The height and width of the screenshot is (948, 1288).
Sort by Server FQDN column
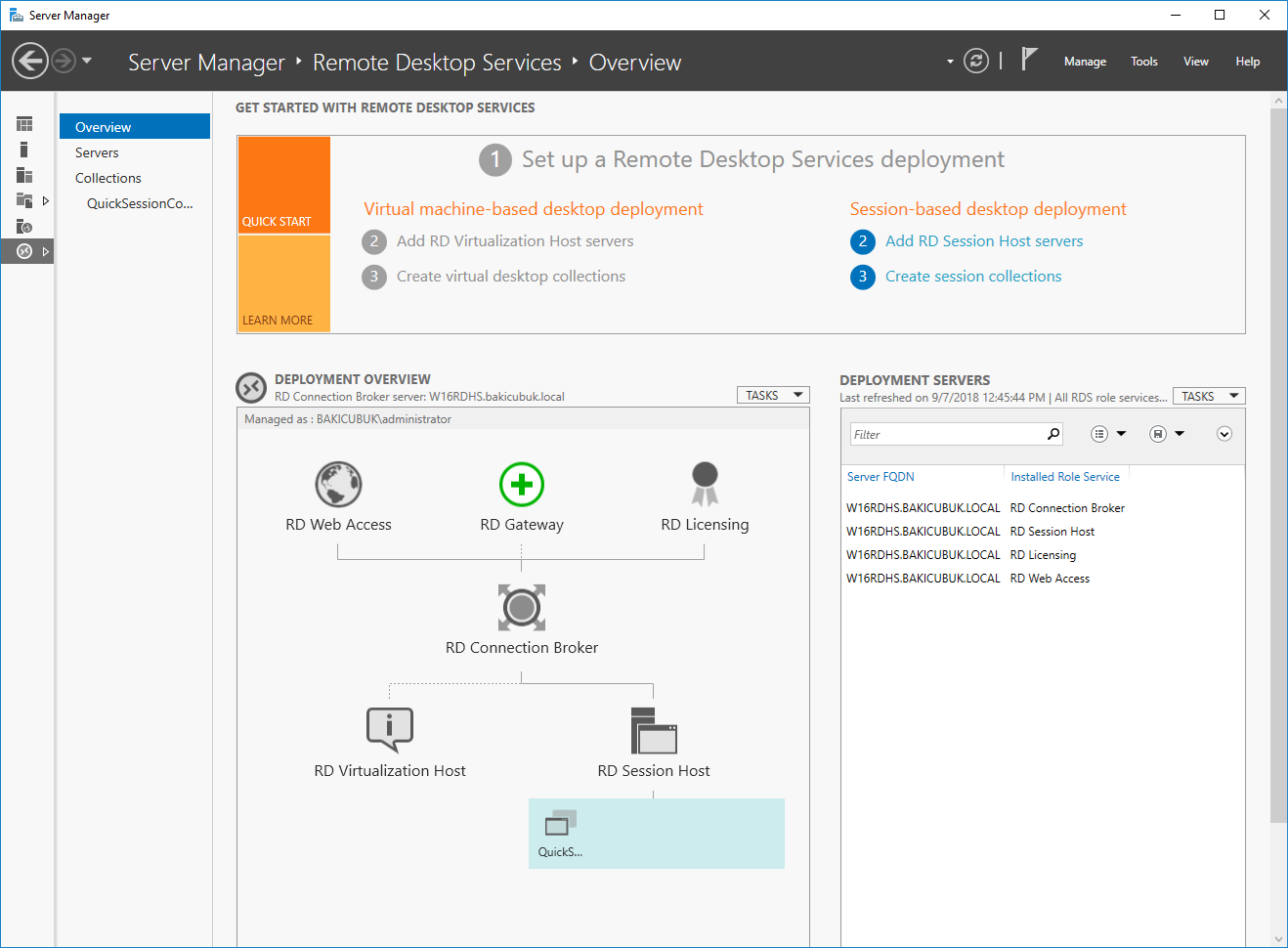click(x=880, y=477)
